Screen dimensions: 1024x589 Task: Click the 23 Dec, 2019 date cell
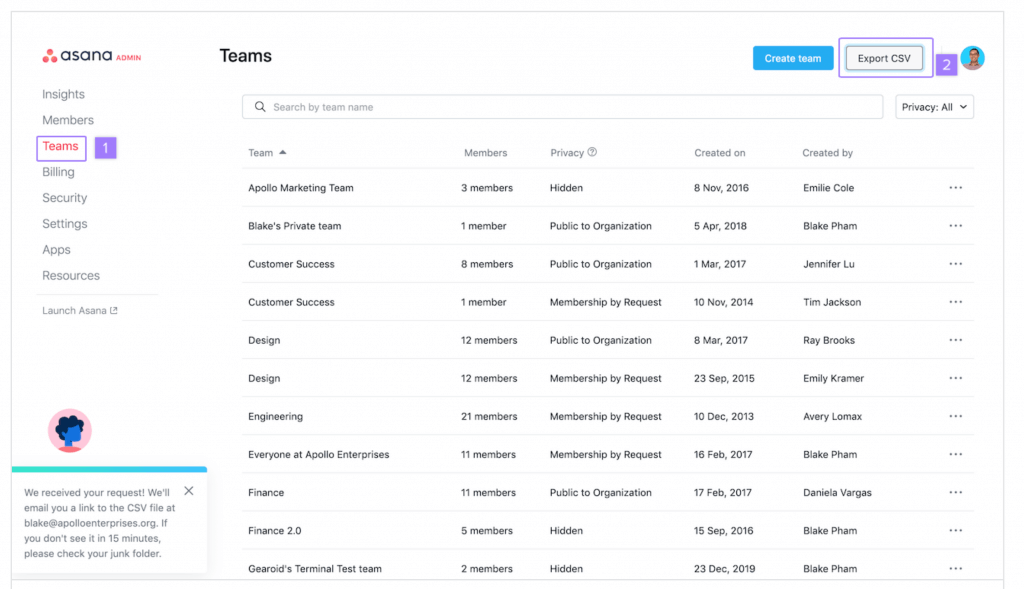(x=724, y=569)
